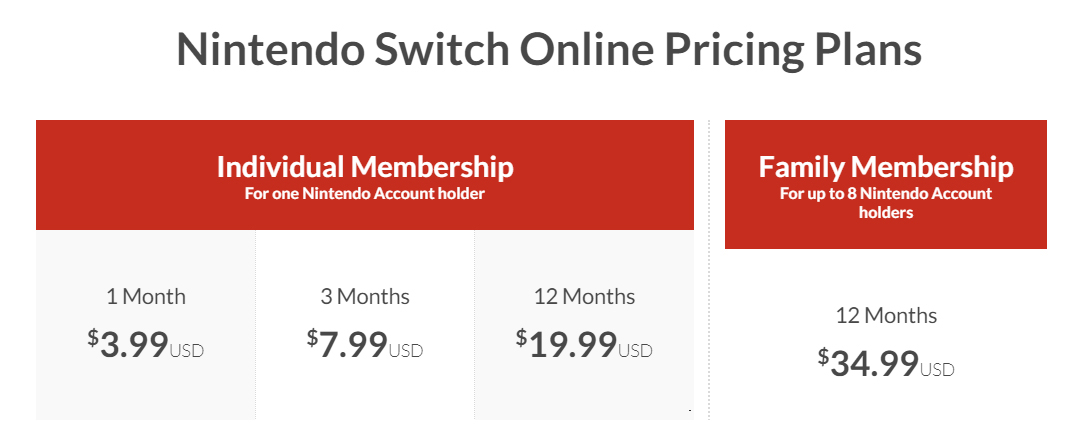Click the dotted divider between membership types

[x=709, y=270]
